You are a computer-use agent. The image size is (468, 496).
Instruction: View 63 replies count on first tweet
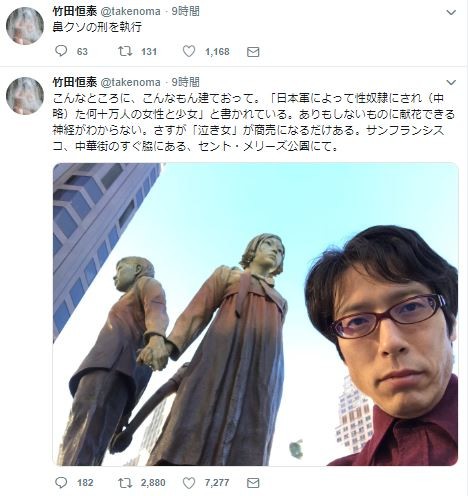82,52
